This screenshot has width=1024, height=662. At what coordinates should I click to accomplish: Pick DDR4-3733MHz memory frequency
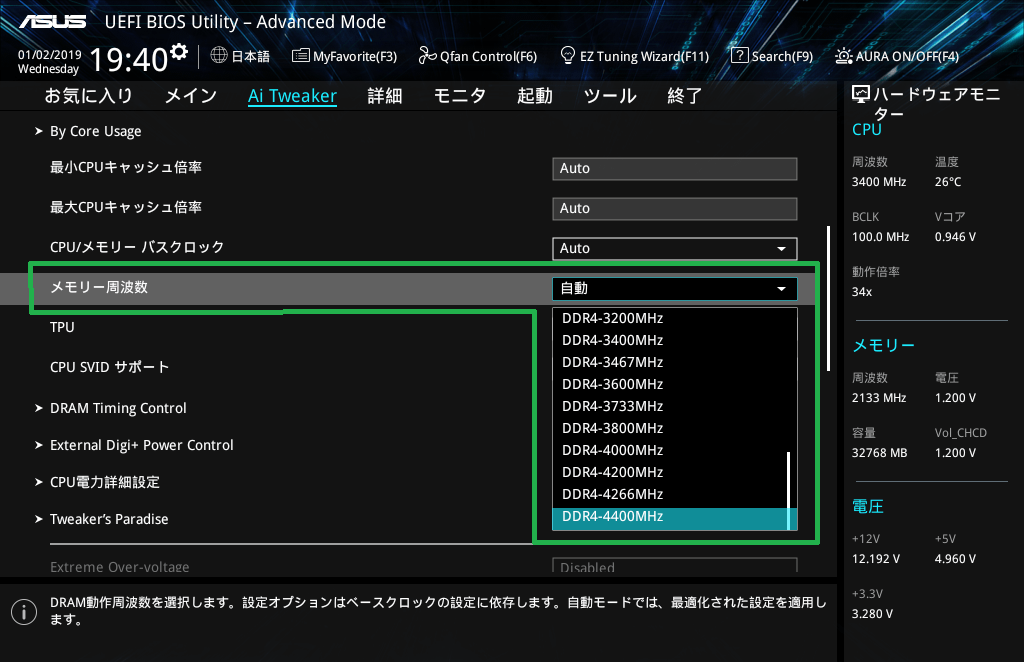click(670, 406)
